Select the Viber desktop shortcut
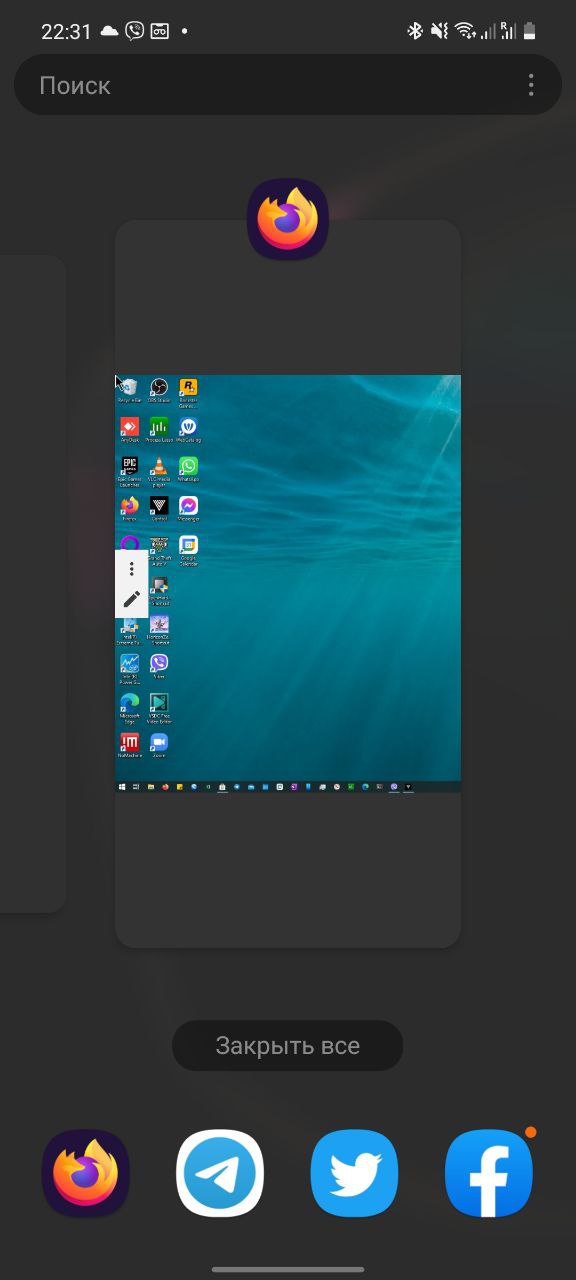576x1280 pixels. pos(158,666)
